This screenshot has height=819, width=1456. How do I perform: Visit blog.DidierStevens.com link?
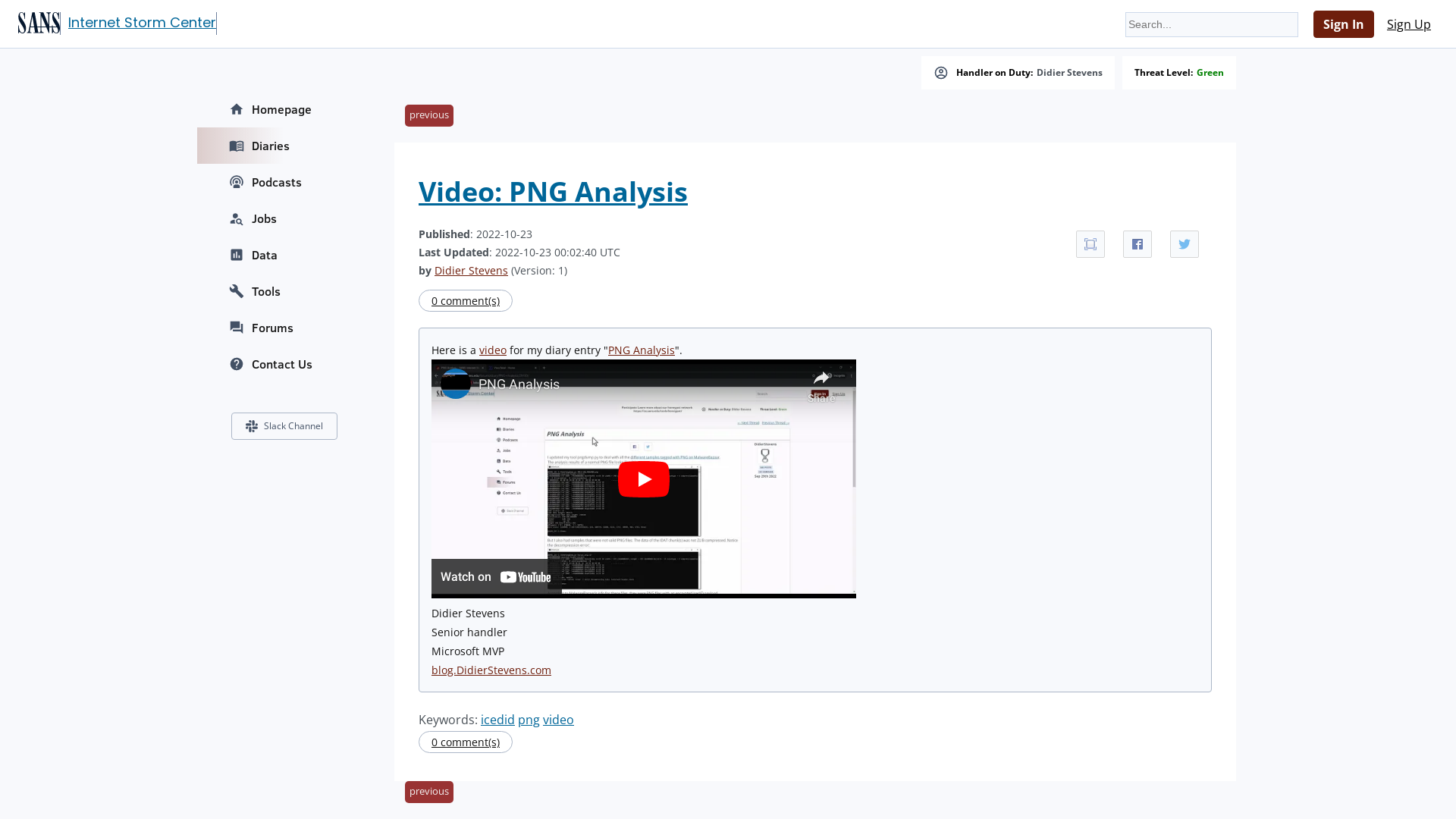tap(491, 670)
